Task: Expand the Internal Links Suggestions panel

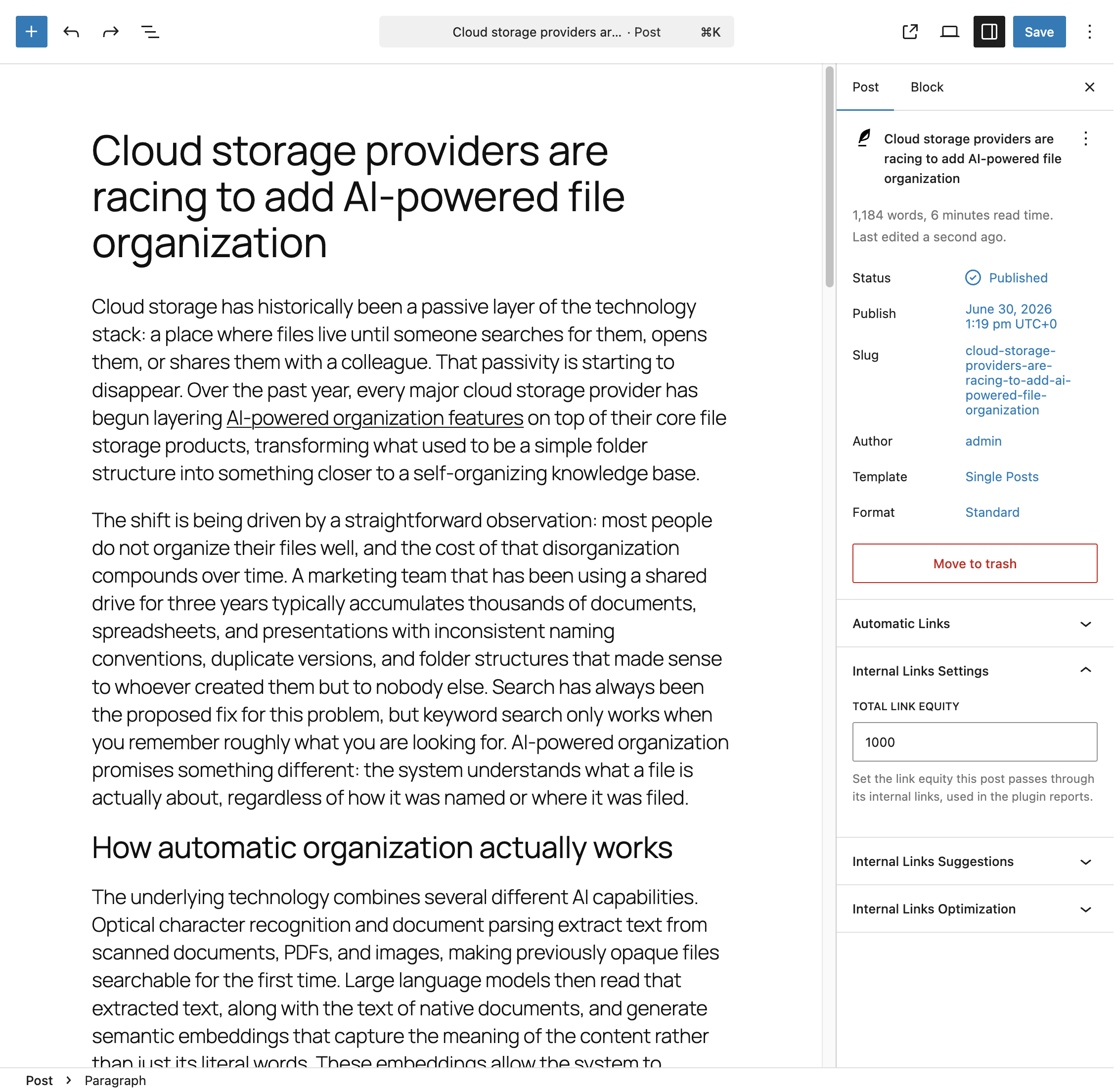Action: click(x=975, y=862)
